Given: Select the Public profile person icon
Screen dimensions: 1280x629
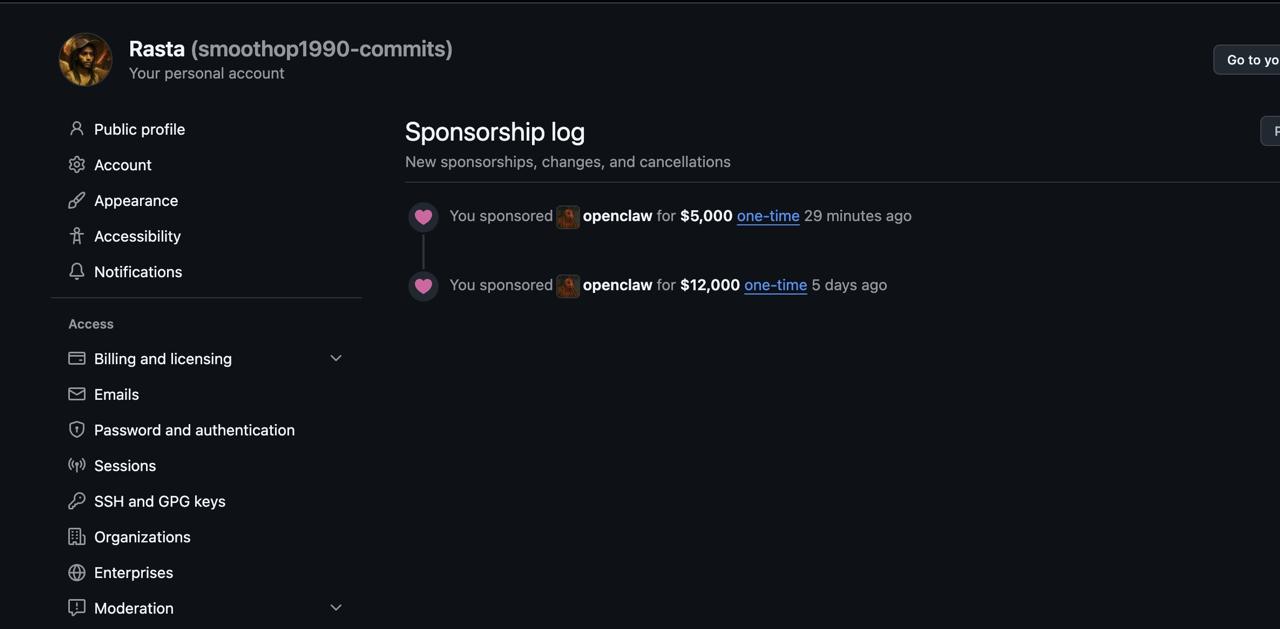Looking at the screenshot, I should [x=77, y=129].
